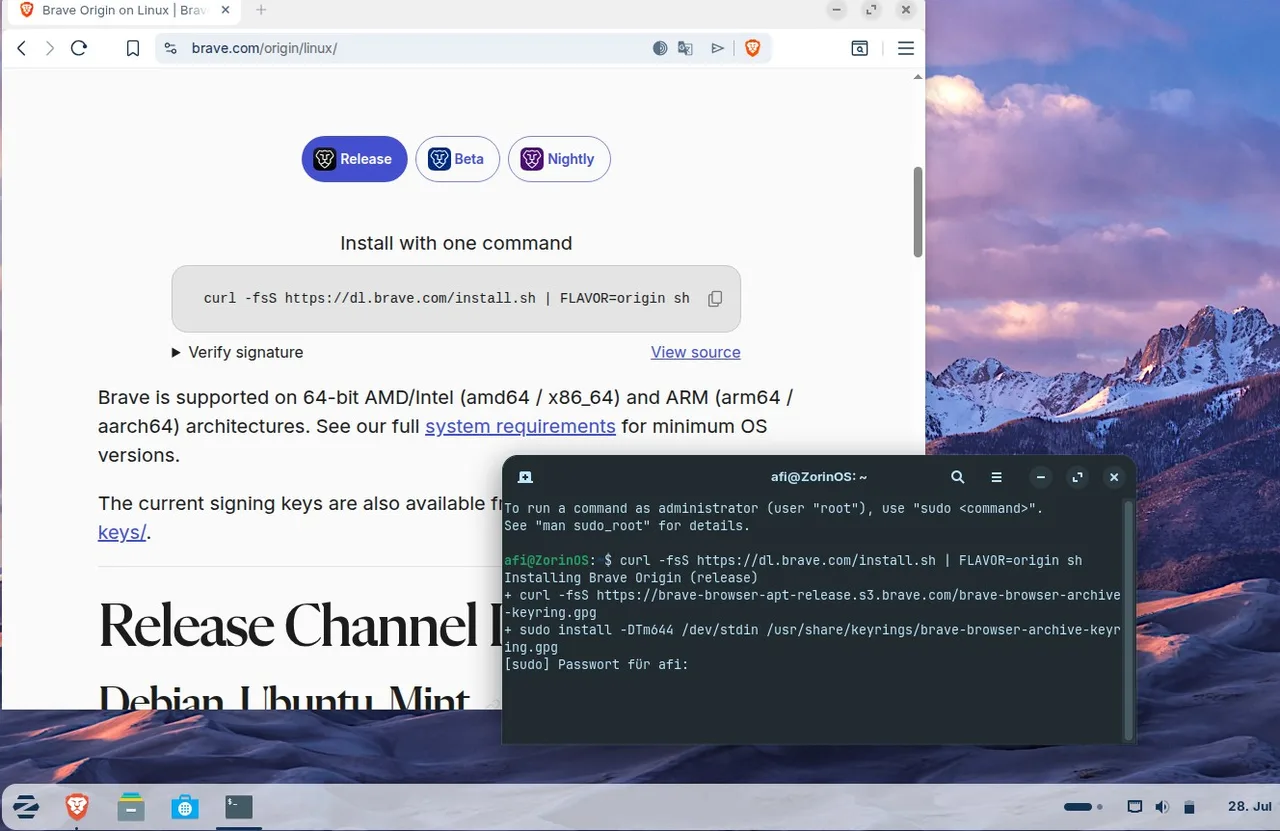Select the Beta channel button
Screen dimensions: 1280x831
(457, 159)
